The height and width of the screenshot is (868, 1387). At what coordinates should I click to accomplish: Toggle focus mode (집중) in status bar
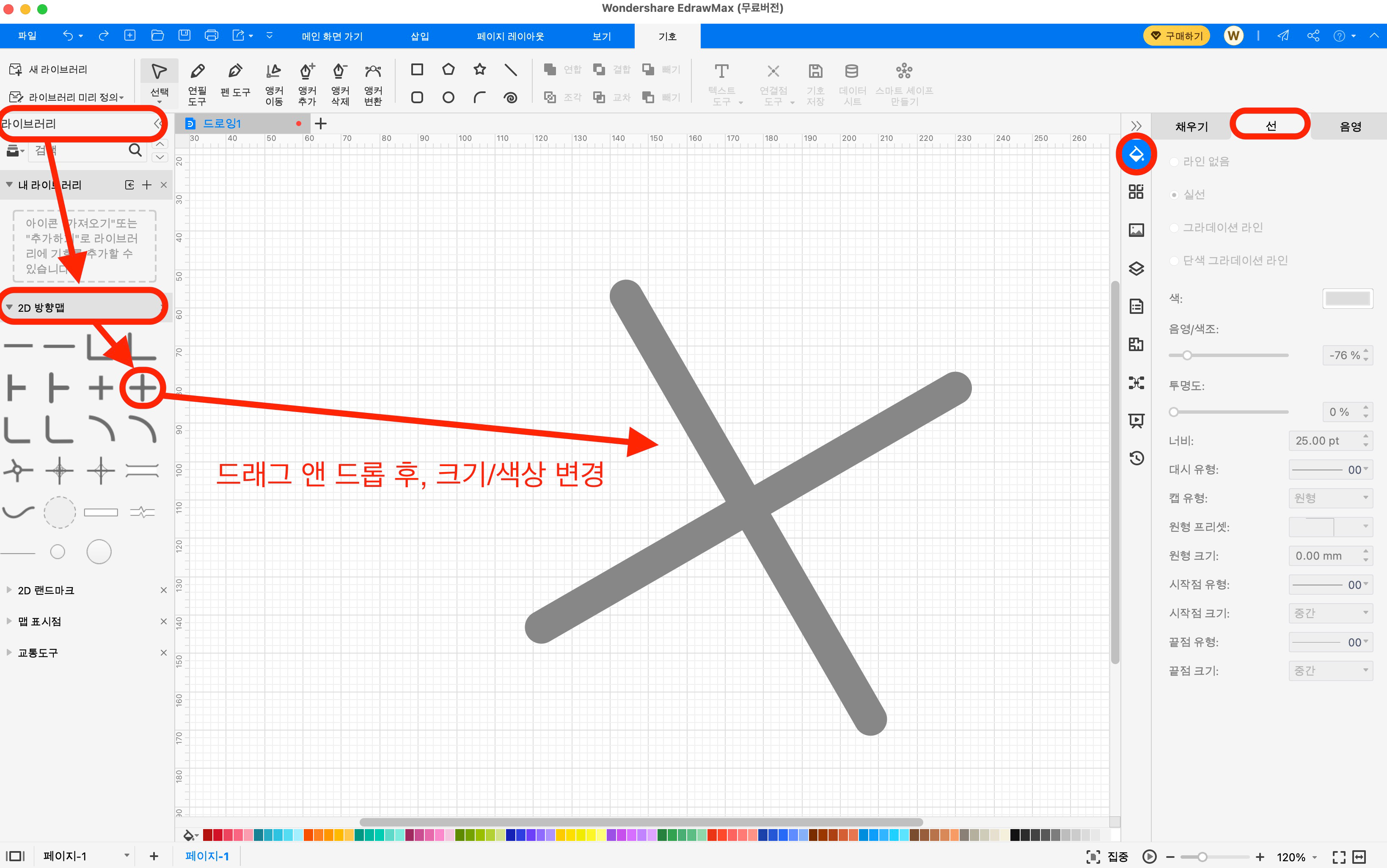1107,857
